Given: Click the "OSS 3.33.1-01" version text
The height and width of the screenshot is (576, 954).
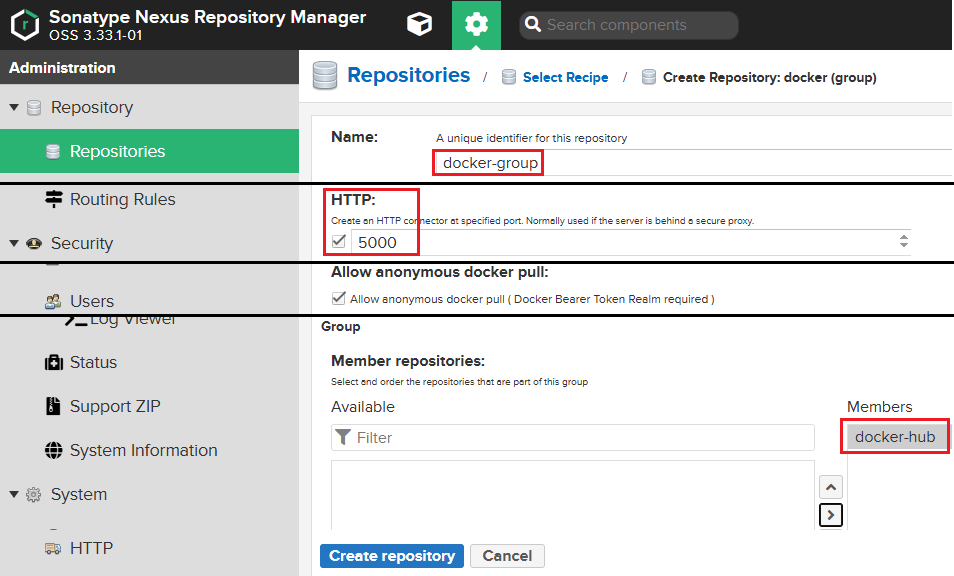Looking at the screenshot, I should (96, 35).
